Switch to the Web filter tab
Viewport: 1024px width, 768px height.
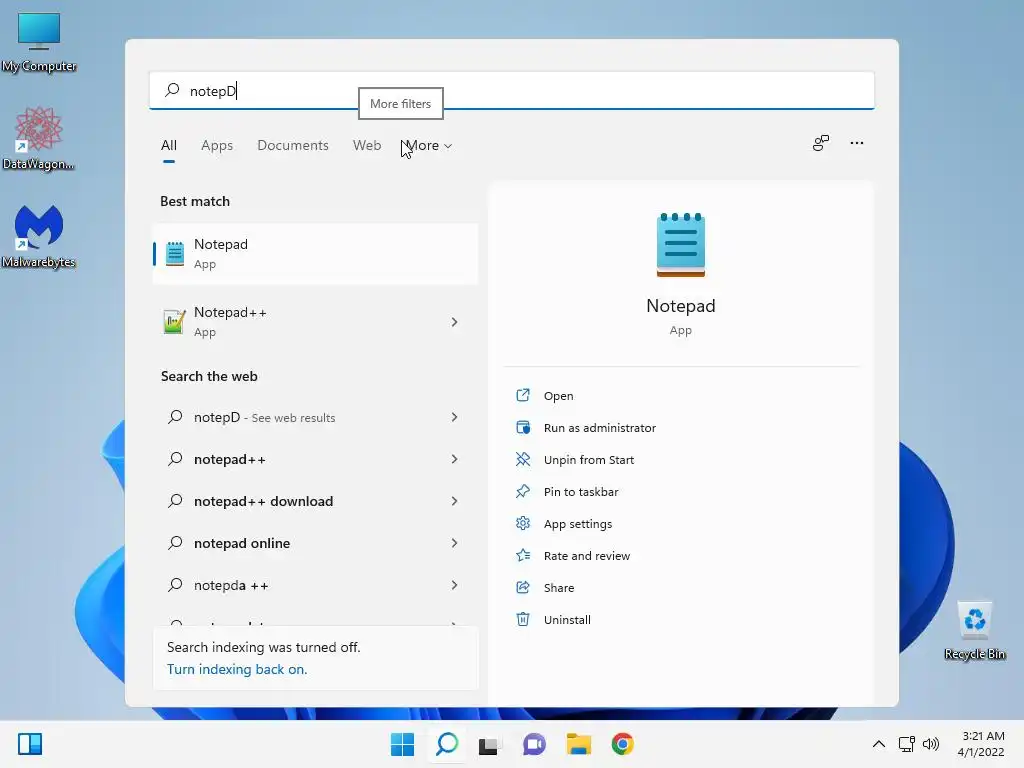point(367,146)
